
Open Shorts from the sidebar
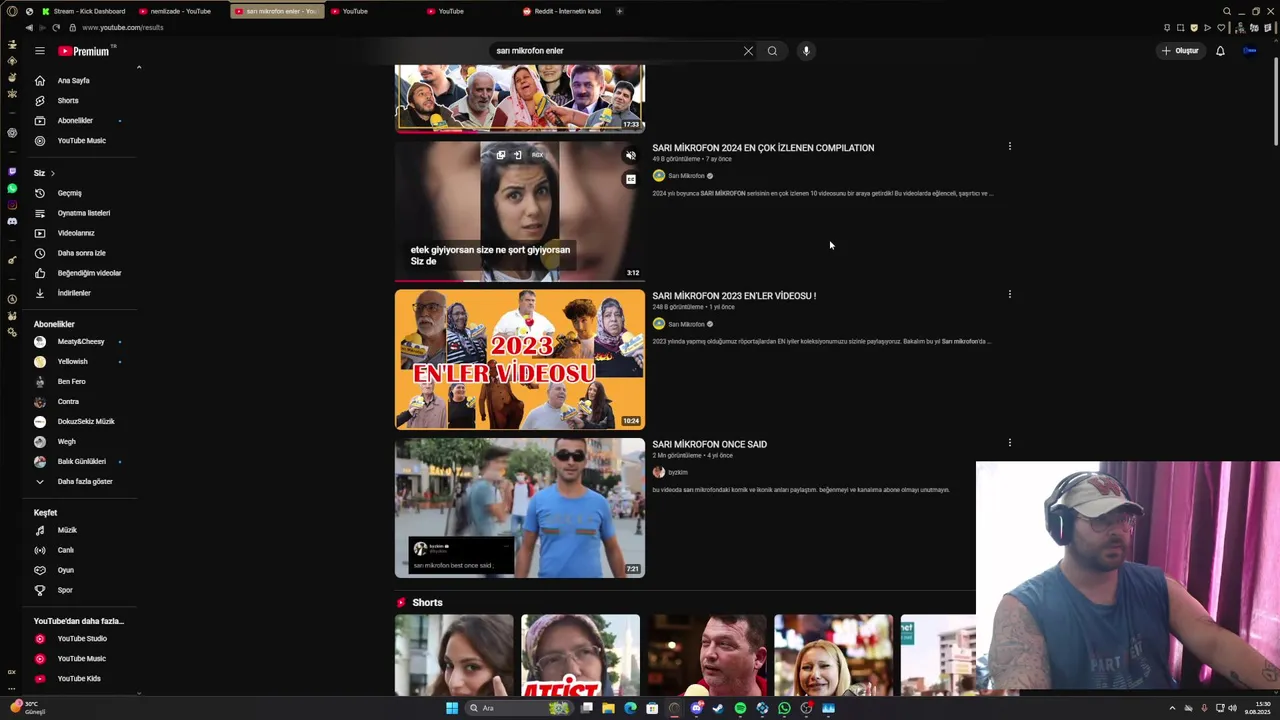pyautogui.click(x=68, y=101)
